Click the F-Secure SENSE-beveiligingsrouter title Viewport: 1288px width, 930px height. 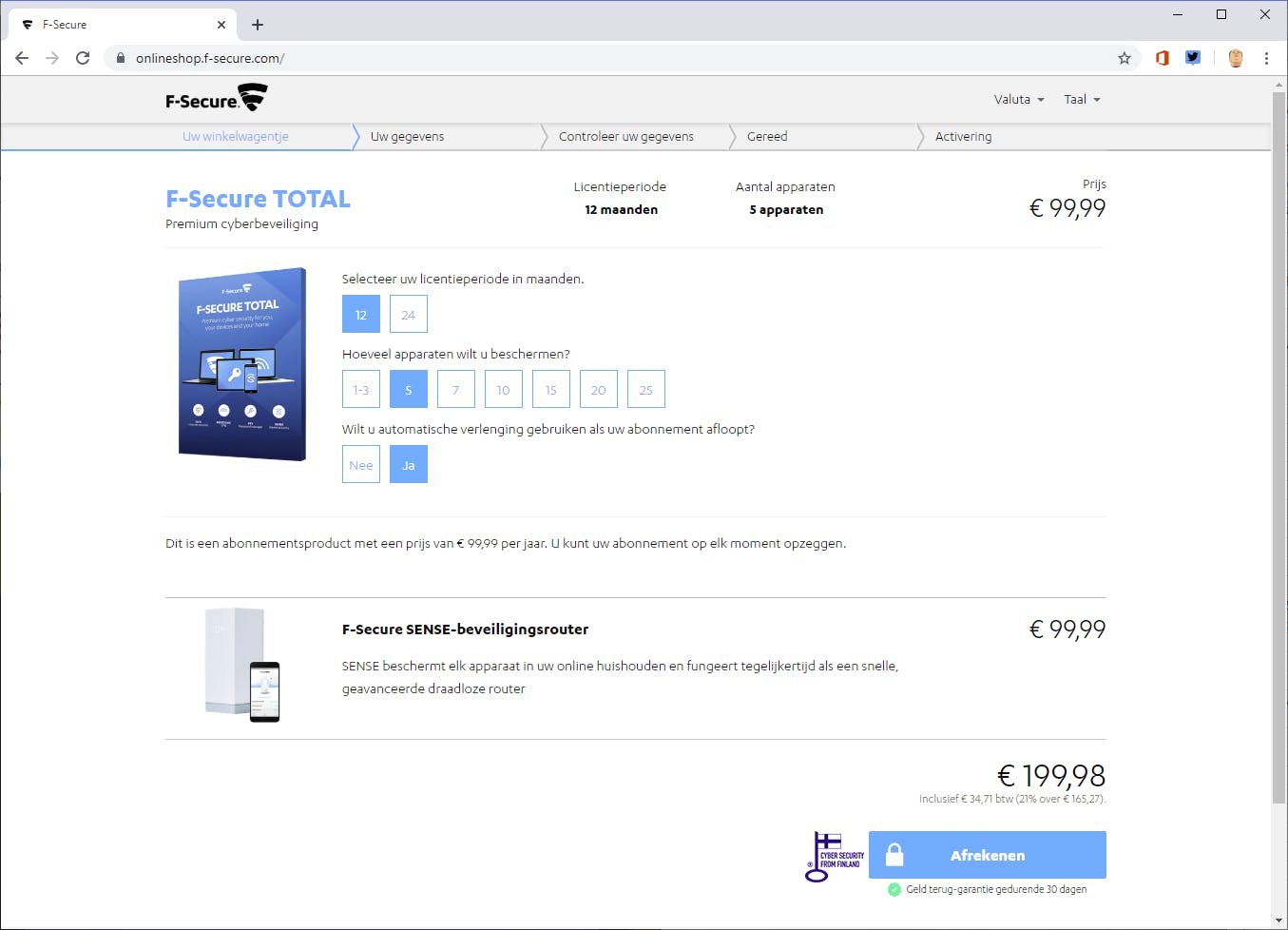[x=465, y=630]
